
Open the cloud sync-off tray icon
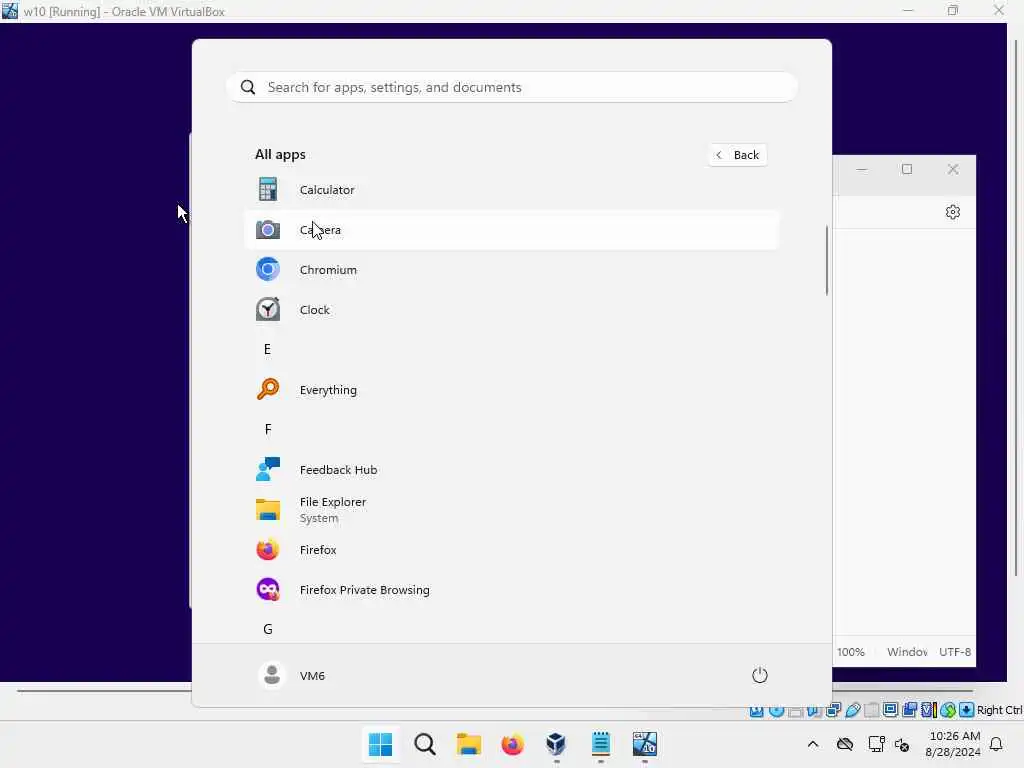click(x=845, y=744)
